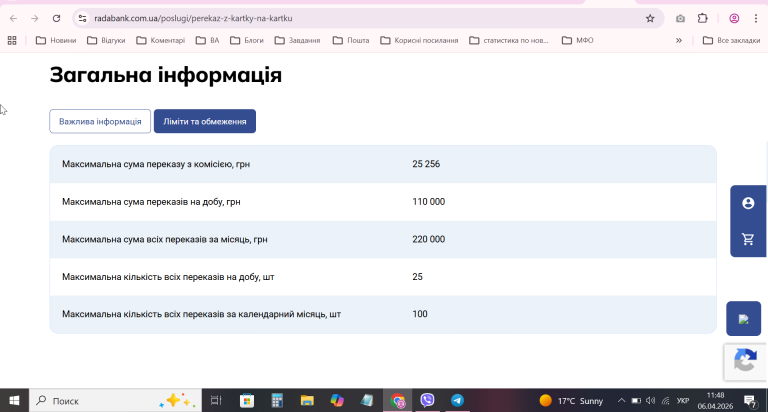Click row Максимальна сума переказу з комісією, грн

coord(383,164)
